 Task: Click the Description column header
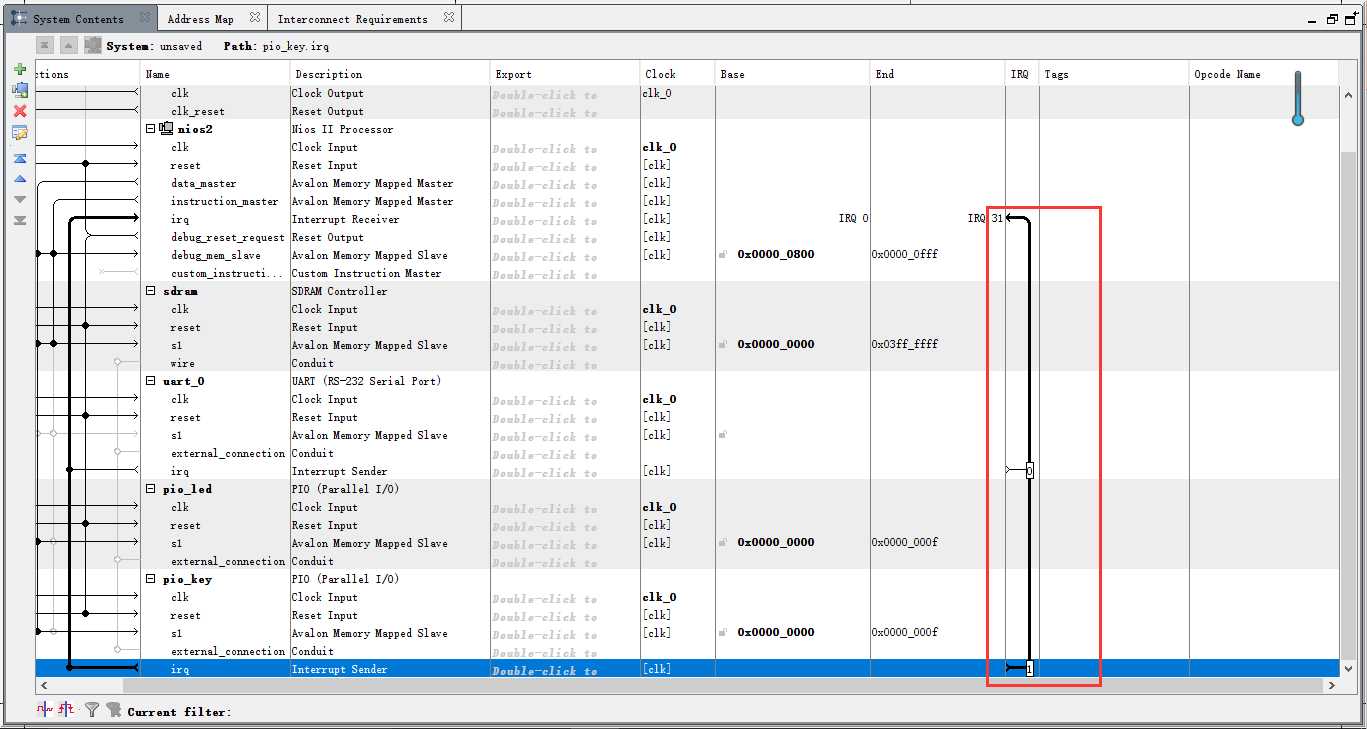390,74
